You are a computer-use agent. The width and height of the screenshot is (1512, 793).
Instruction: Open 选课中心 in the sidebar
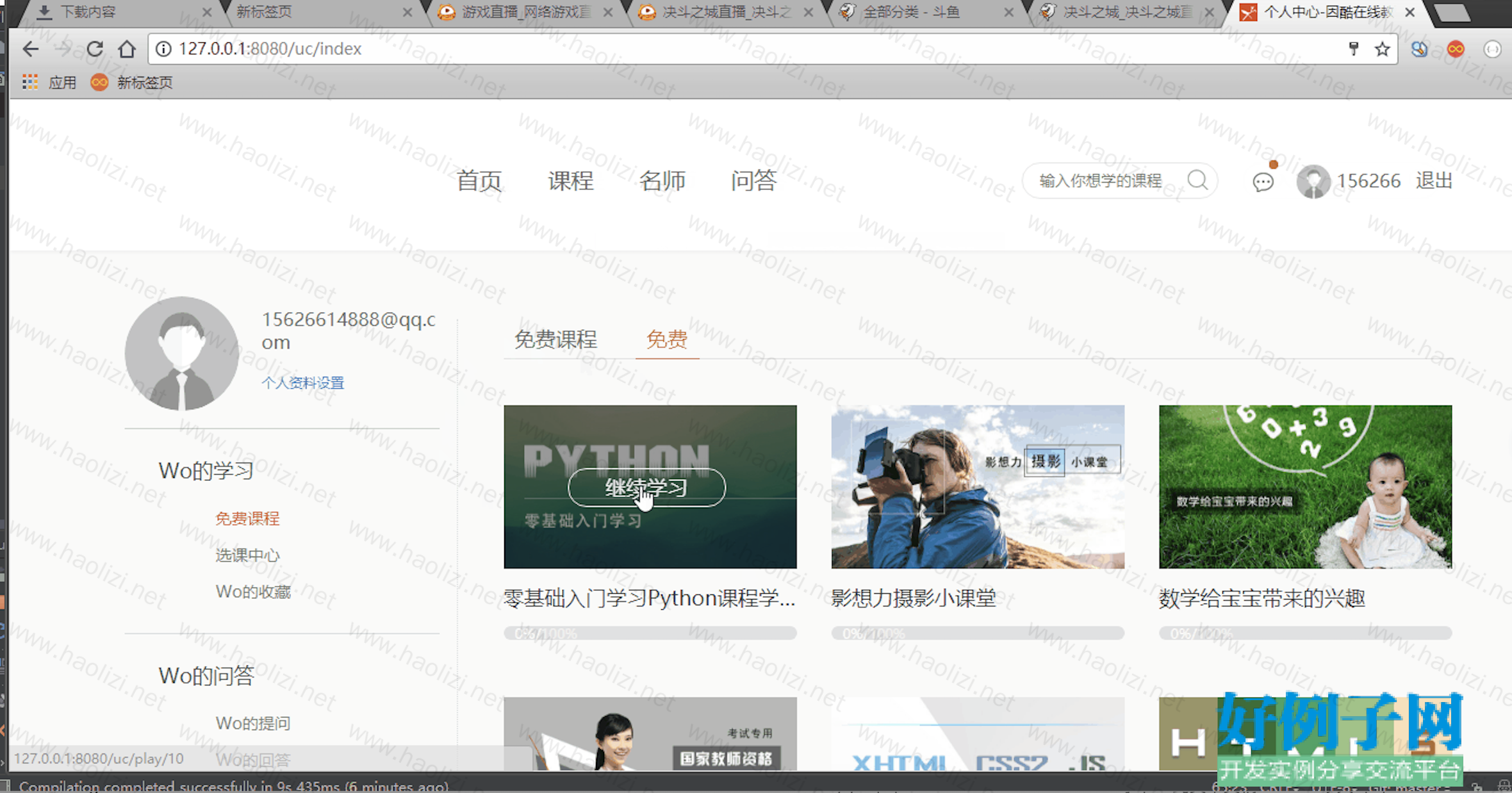(247, 555)
